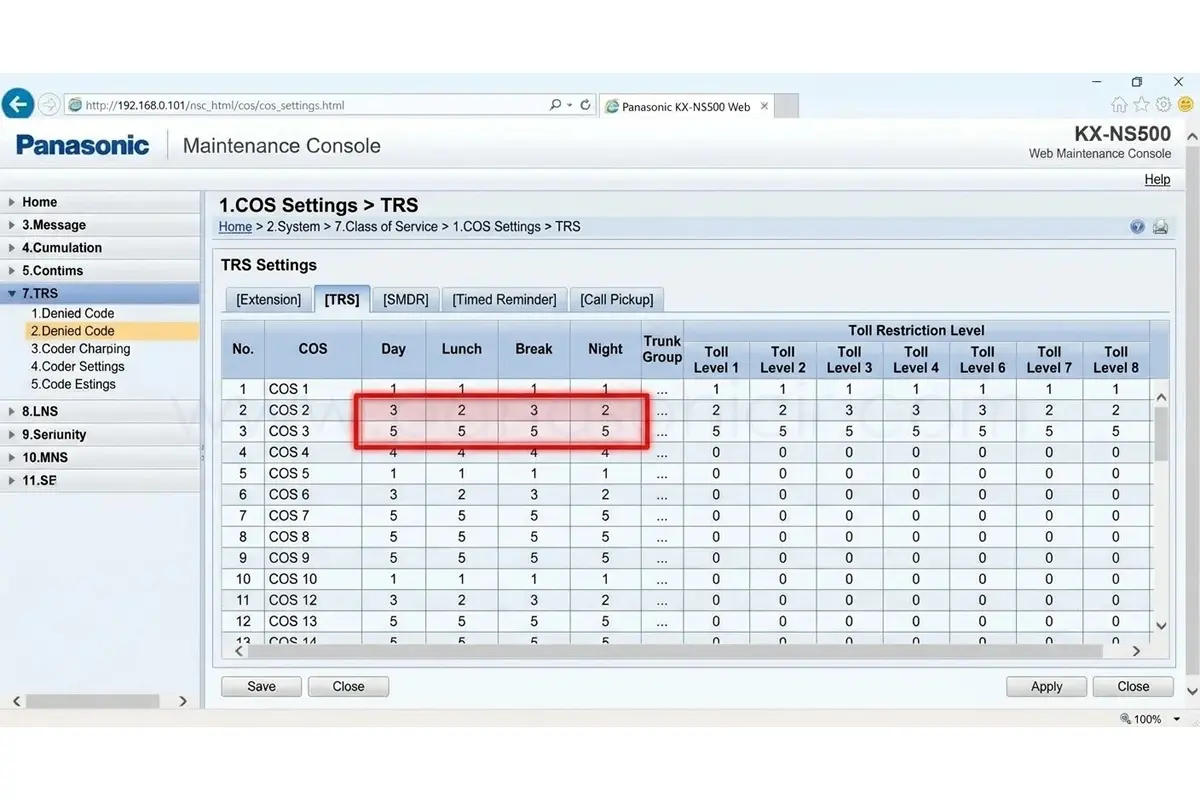Click the search magnifier in address bar
Viewport: 1200px width, 800px height.
[x=555, y=105]
